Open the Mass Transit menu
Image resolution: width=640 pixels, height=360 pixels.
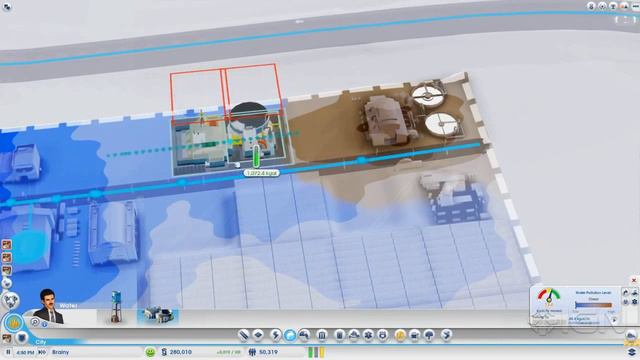point(415,335)
